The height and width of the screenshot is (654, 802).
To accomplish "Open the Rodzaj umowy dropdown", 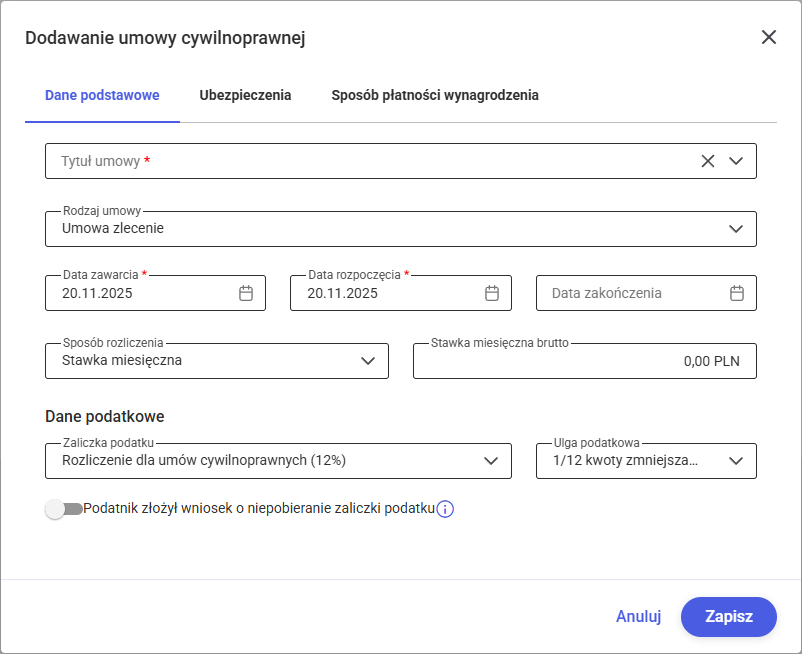I will point(737,228).
